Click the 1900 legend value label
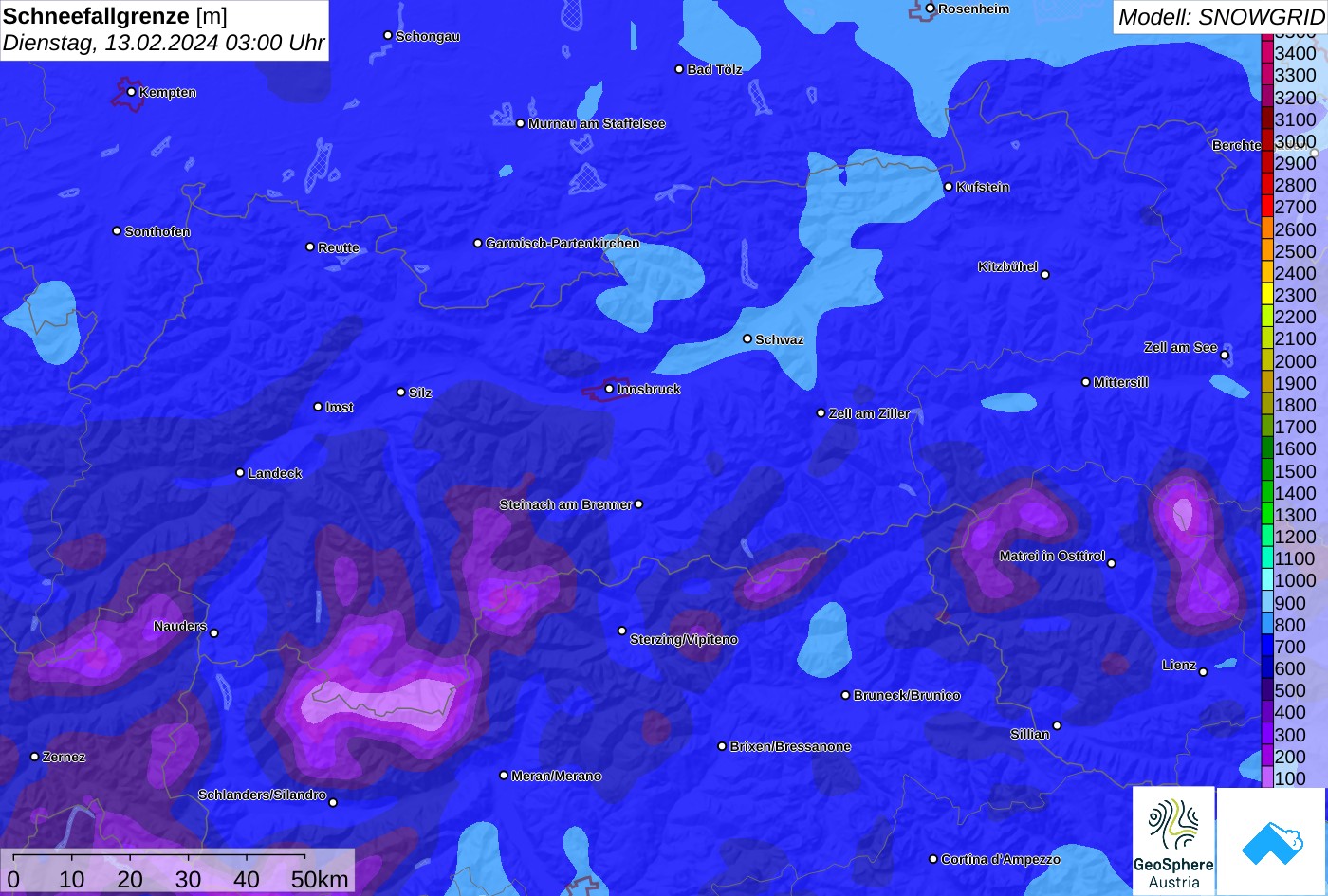Viewport: 1328px width, 896px height. click(1295, 383)
